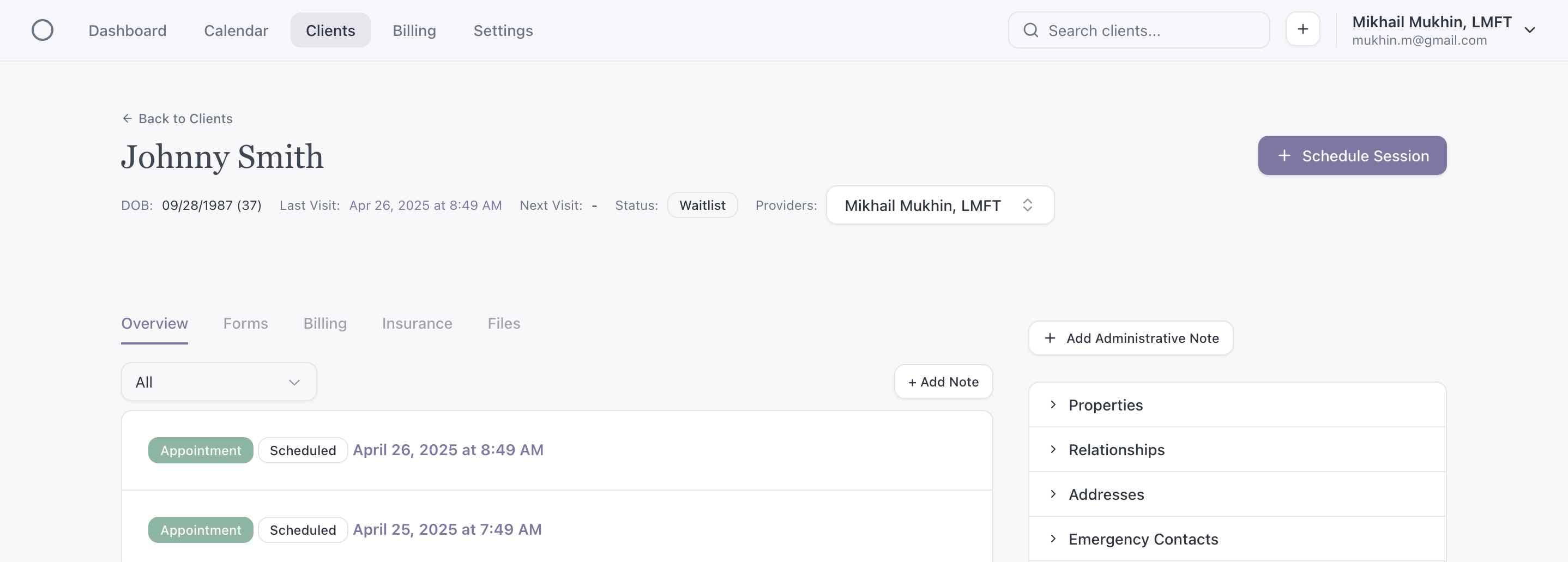This screenshot has height=562, width=1568.
Task: Focus the Search clients input field
Action: pos(1138,30)
